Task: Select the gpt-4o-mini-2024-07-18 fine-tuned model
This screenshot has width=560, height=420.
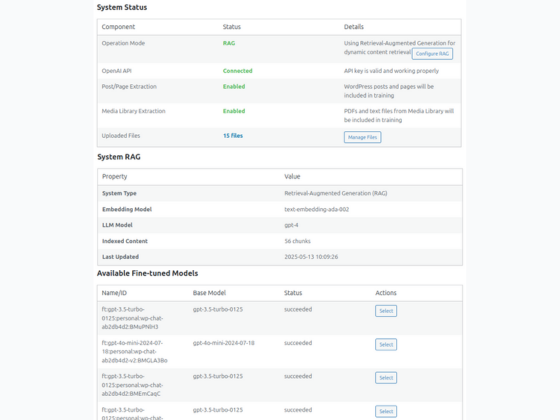Action: point(386,345)
